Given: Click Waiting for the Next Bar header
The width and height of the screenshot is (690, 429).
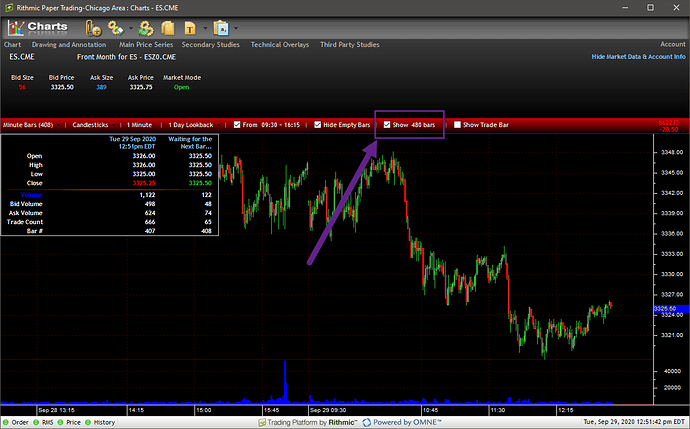Looking at the screenshot, I should coord(190,143).
